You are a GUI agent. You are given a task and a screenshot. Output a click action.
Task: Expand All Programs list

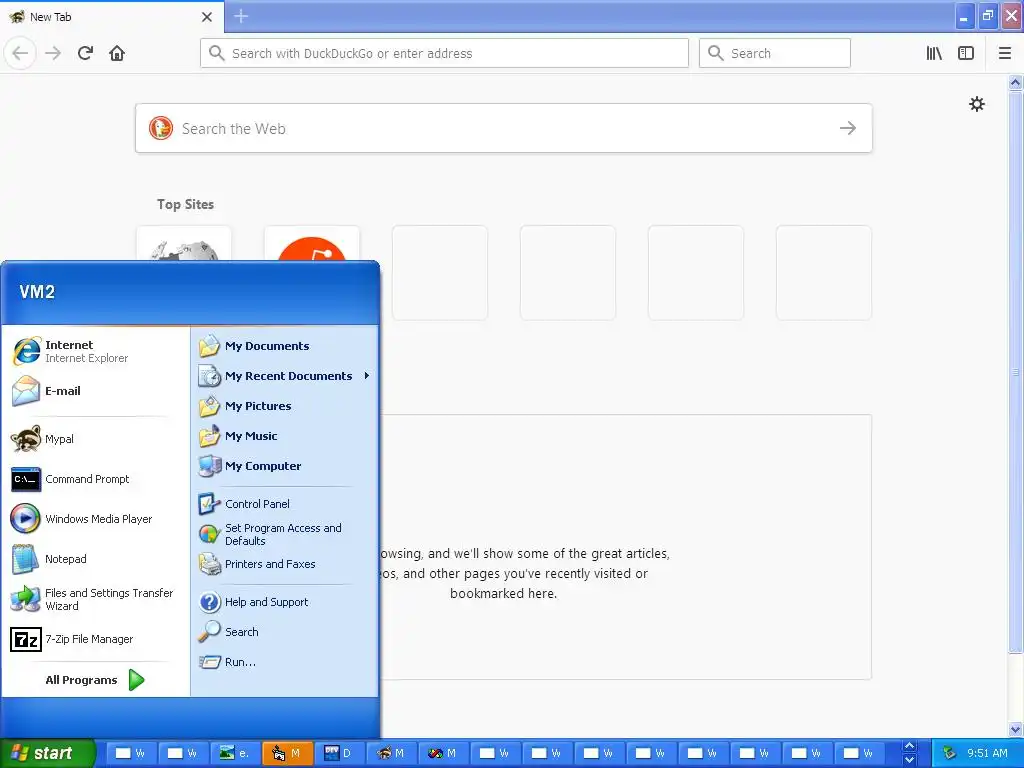(95, 680)
